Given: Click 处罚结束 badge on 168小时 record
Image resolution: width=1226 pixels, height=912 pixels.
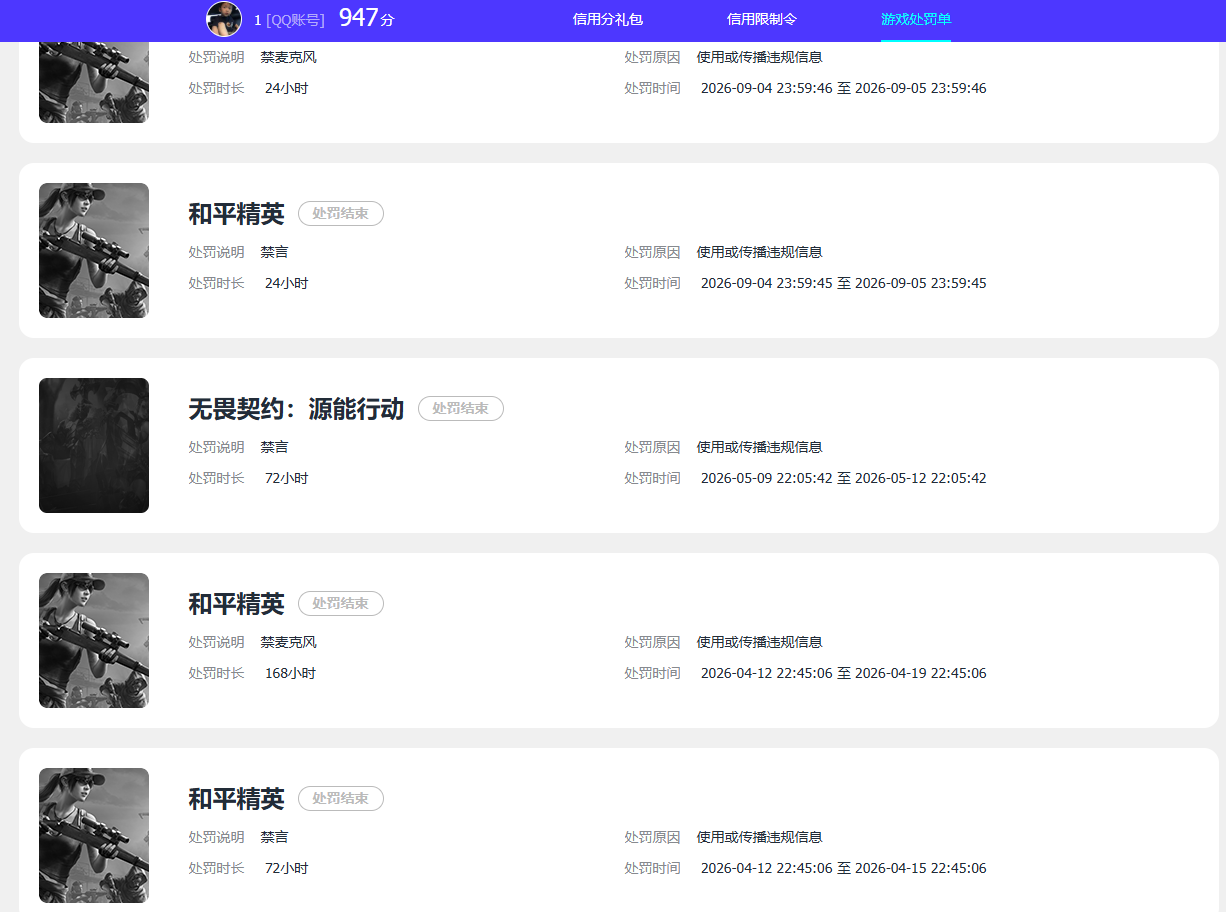Looking at the screenshot, I should pyautogui.click(x=341, y=603).
